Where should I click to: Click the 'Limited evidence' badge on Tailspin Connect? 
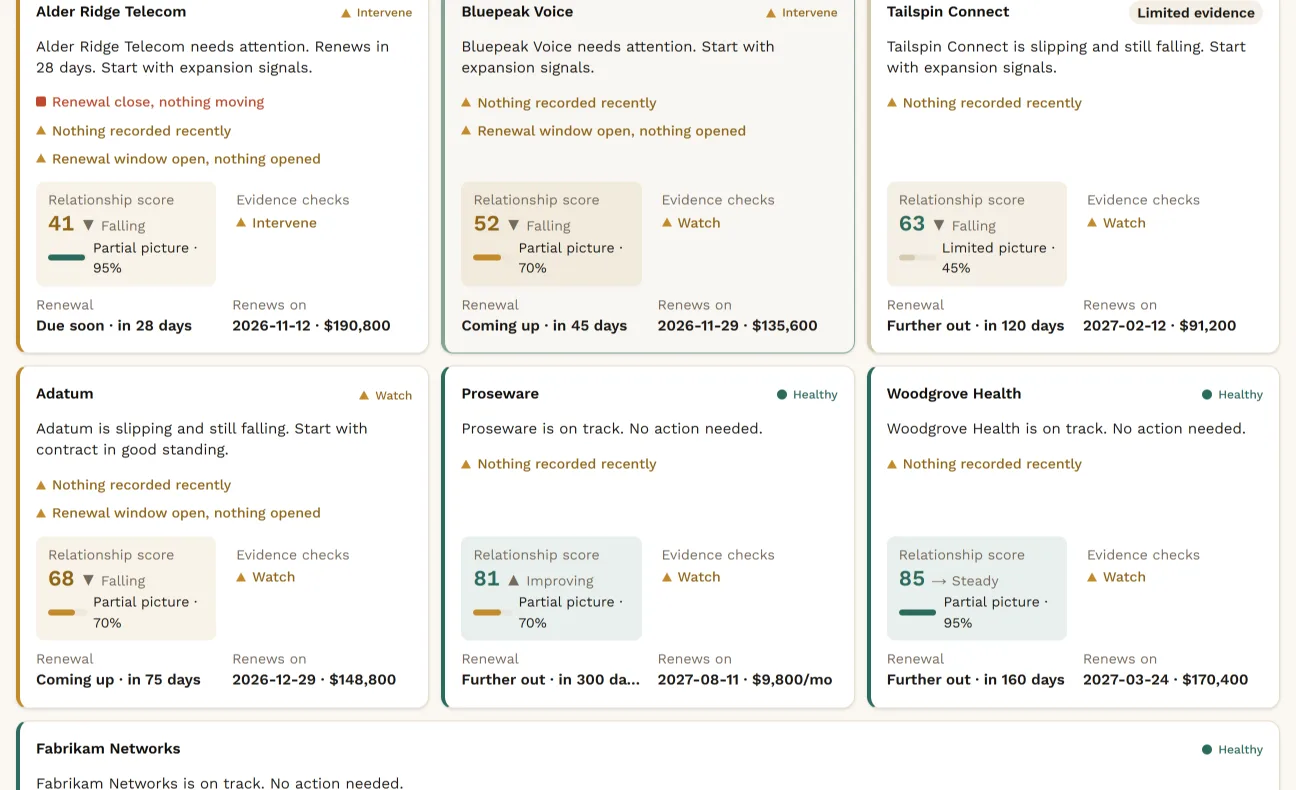[x=1196, y=13]
